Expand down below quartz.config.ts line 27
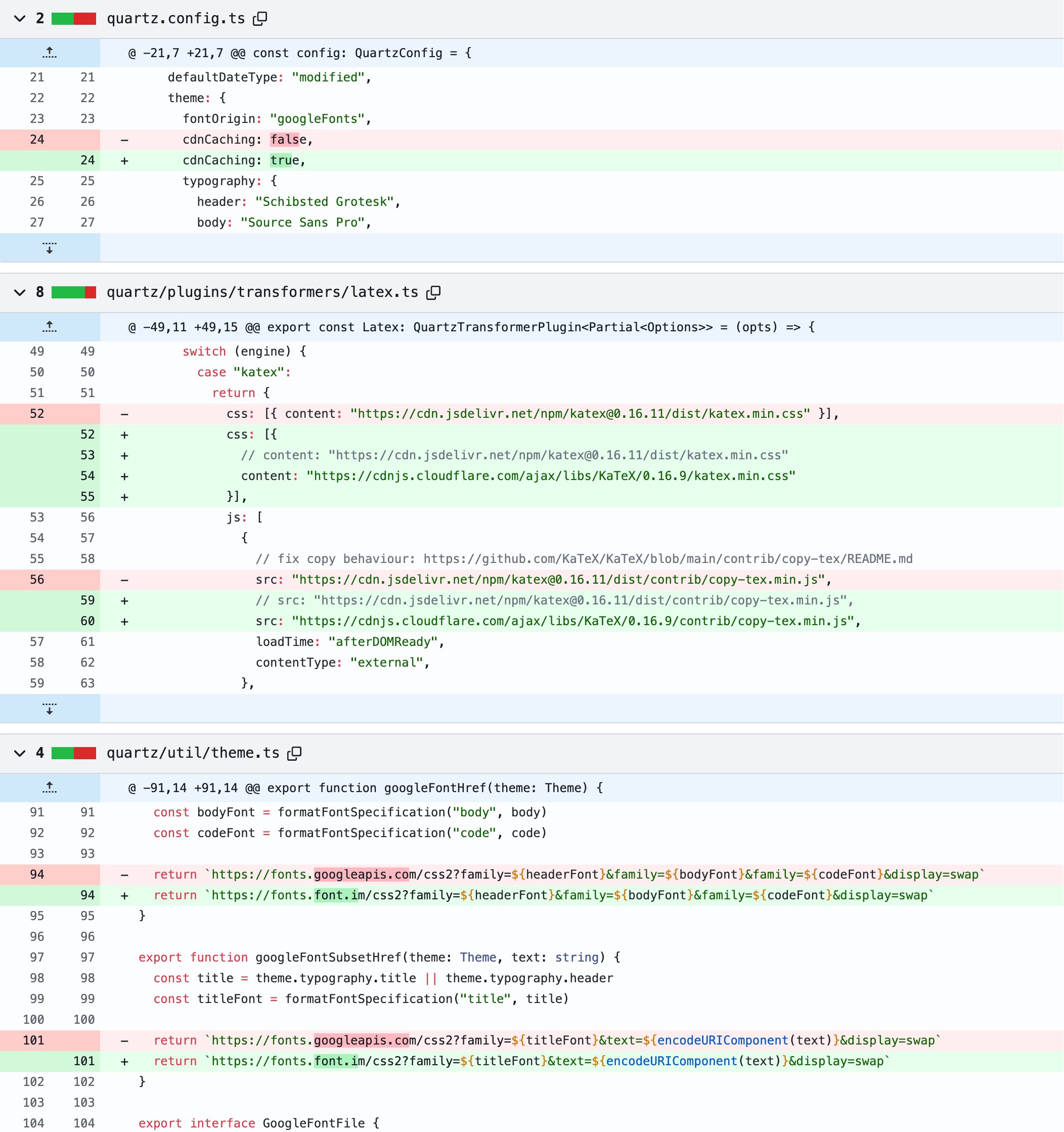Image resolution: width=1064 pixels, height=1132 pixels. coord(50,248)
